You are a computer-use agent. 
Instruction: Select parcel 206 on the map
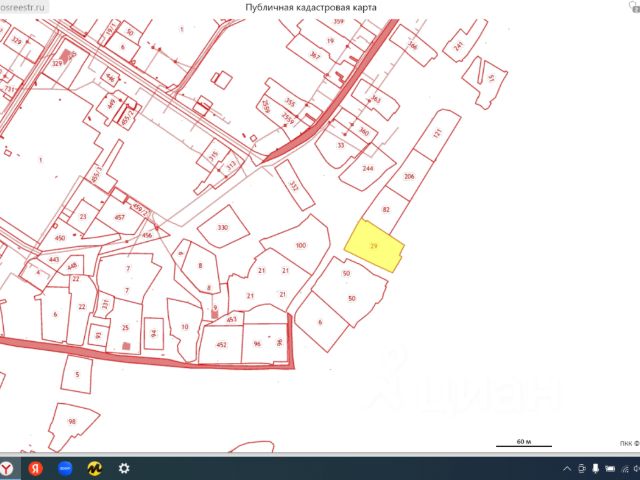point(409,176)
